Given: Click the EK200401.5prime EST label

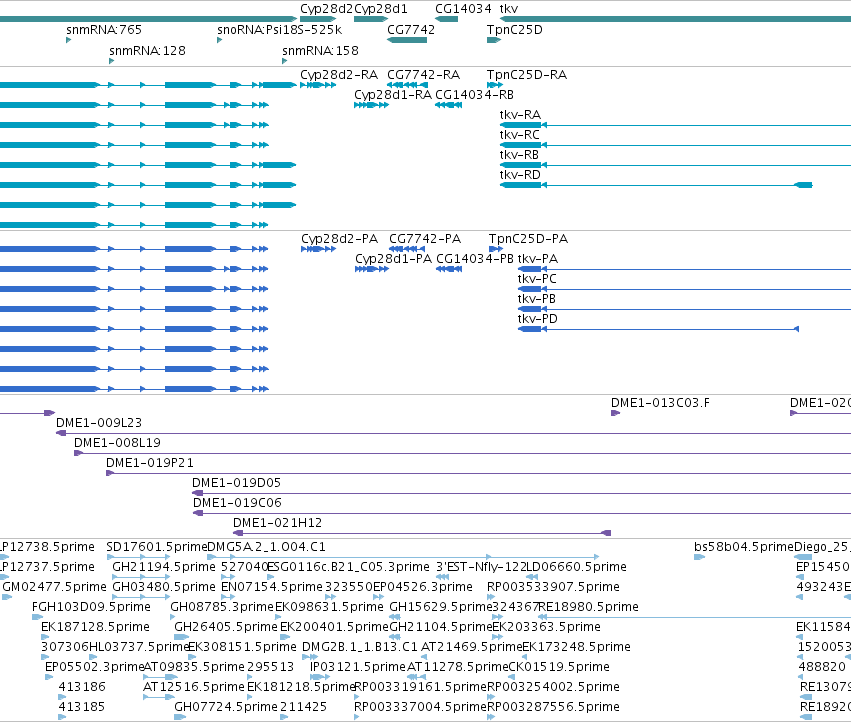Looking at the screenshot, I should [x=334, y=628].
